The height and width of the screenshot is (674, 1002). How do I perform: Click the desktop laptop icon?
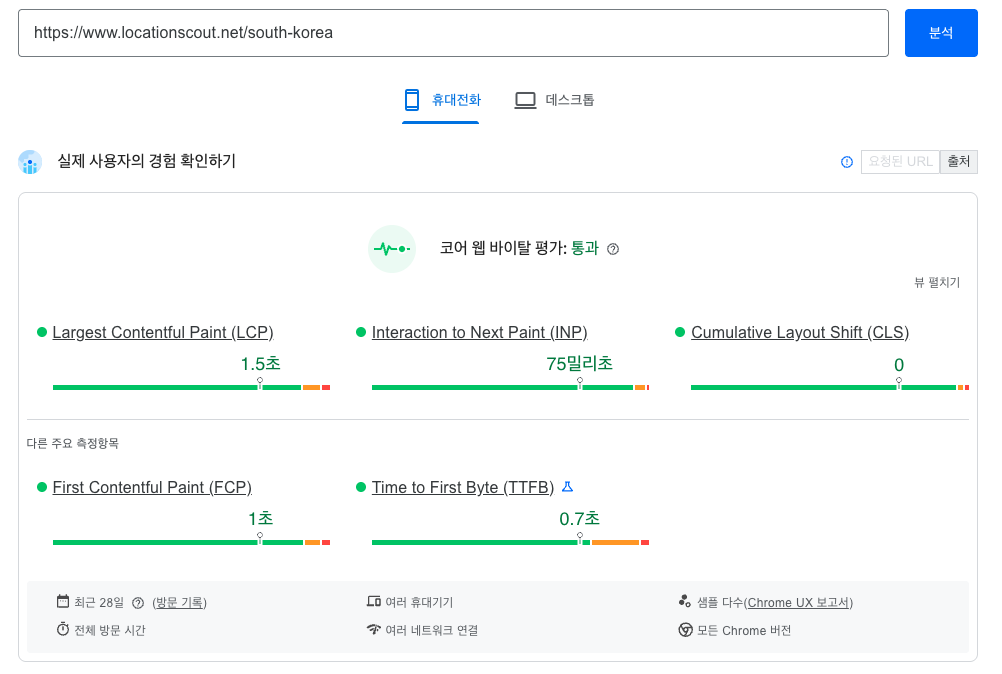click(525, 100)
